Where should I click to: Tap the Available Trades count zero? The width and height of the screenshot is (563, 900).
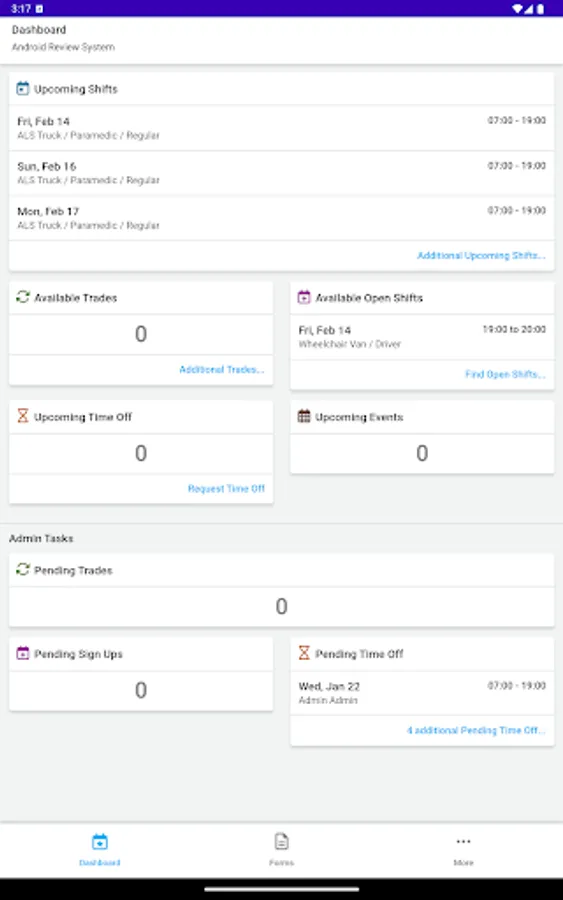click(141, 333)
